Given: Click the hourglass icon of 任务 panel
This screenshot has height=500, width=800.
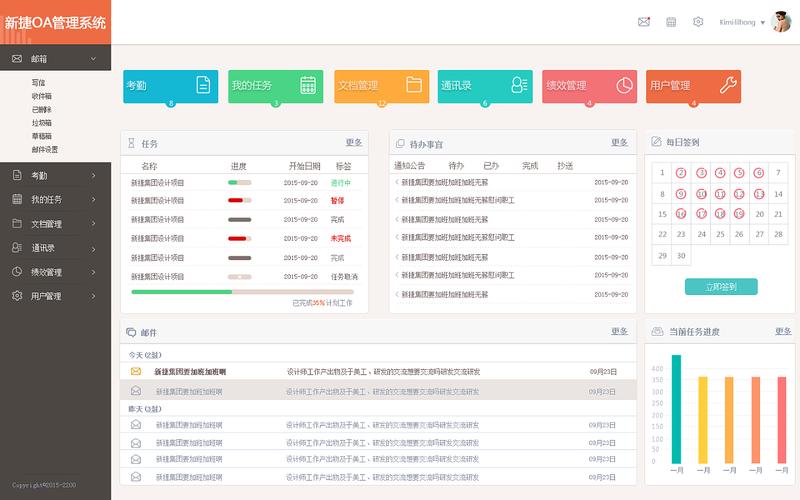Looking at the screenshot, I should [x=131, y=143].
